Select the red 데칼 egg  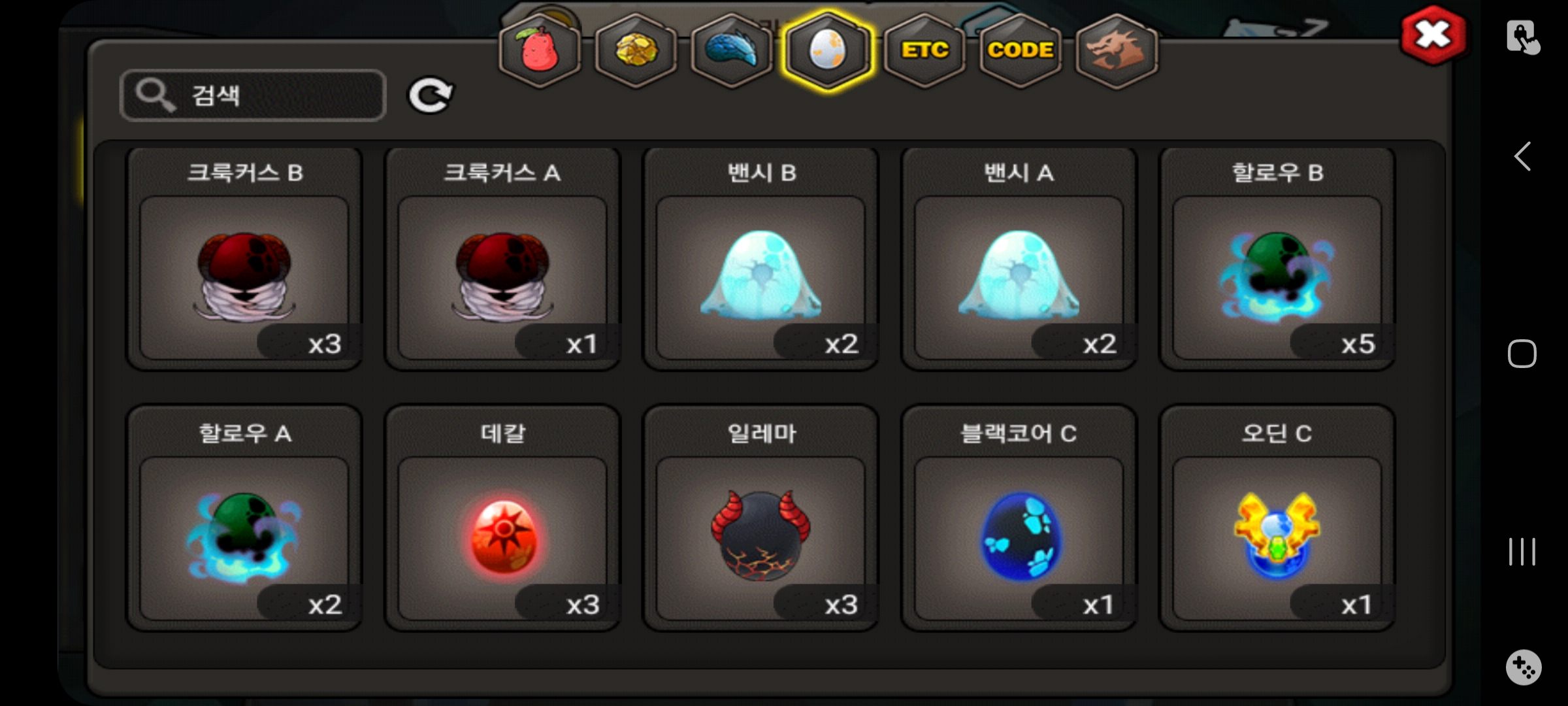click(x=502, y=518)
